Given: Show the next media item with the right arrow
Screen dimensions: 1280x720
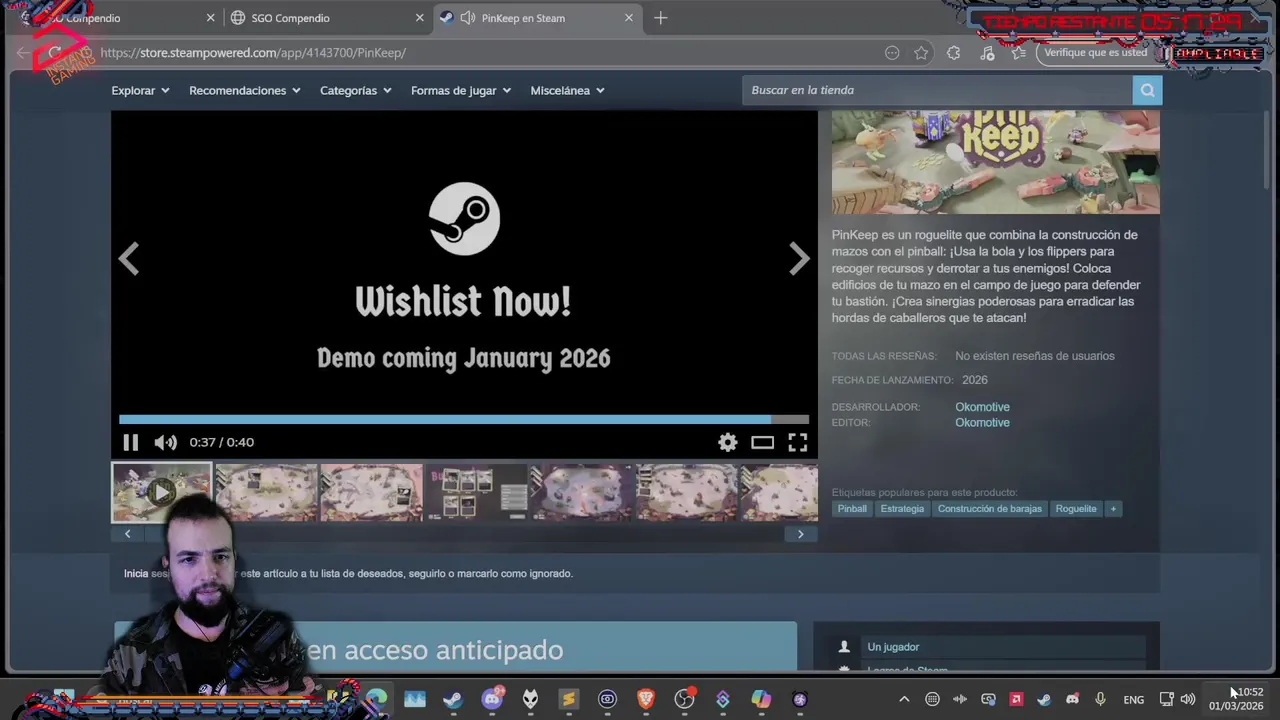Looking at the screenshot, I should tap(798, 259).
